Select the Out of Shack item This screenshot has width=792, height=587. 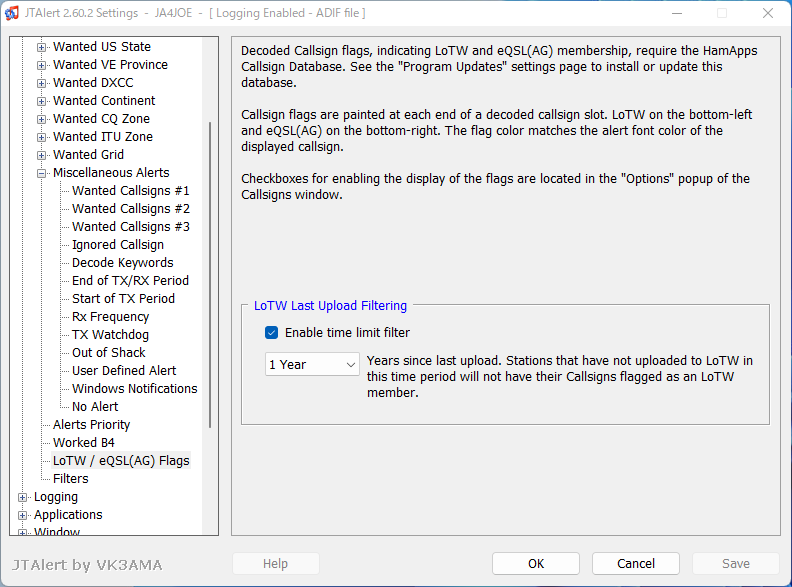pos(109,353)
